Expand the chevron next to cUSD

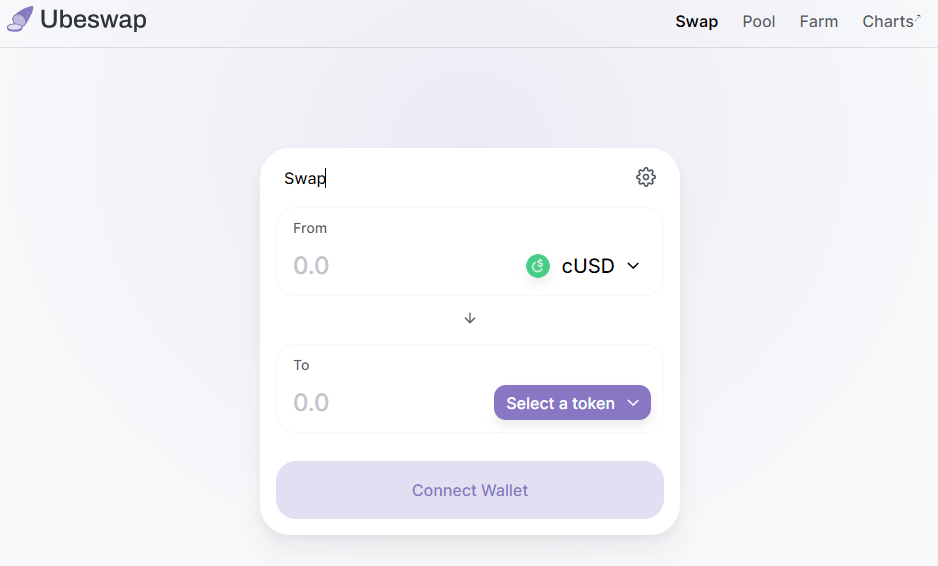pyautogui.click(x=633, y=266)
